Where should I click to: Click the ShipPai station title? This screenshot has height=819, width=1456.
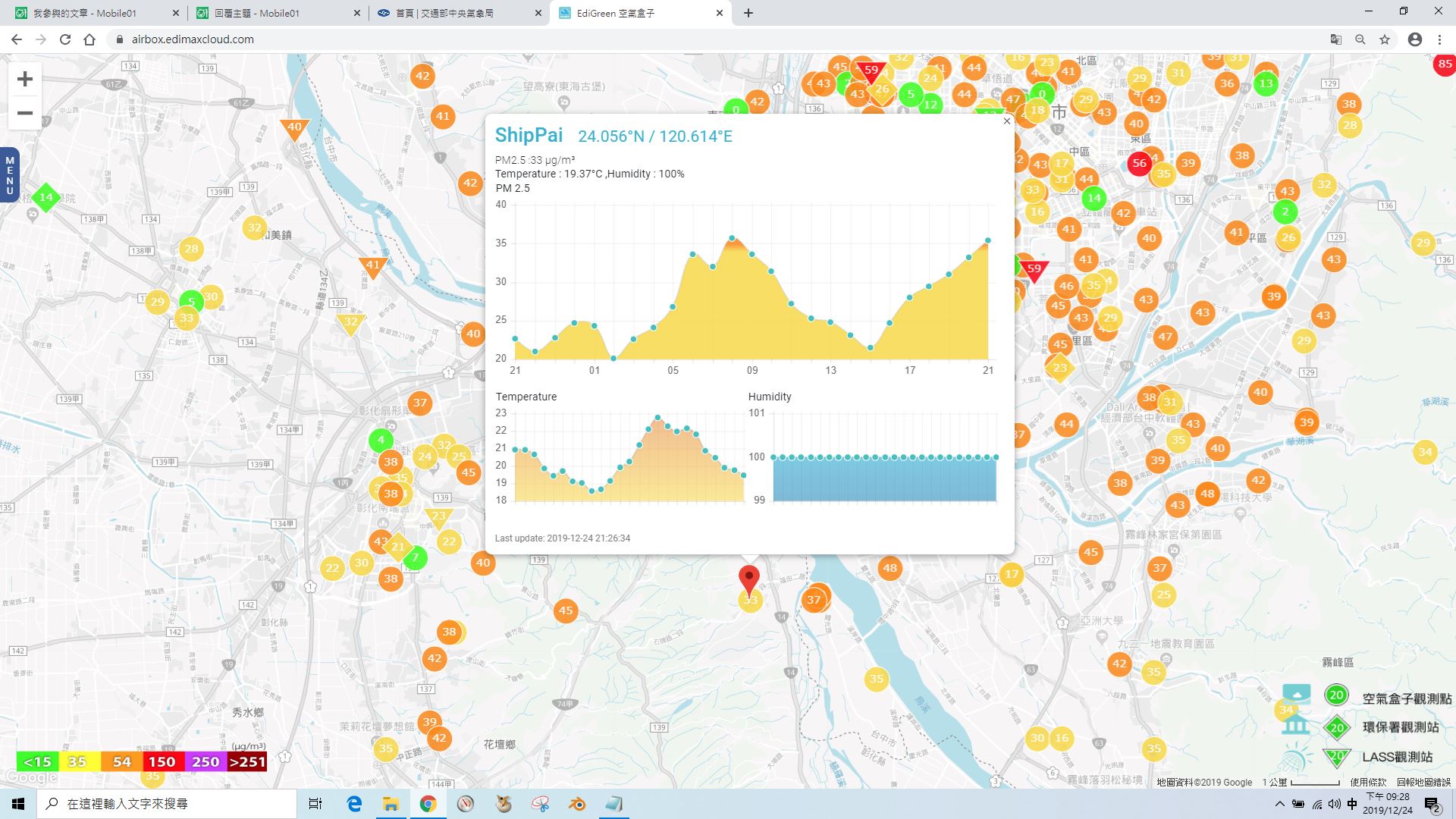click(529, 135)
